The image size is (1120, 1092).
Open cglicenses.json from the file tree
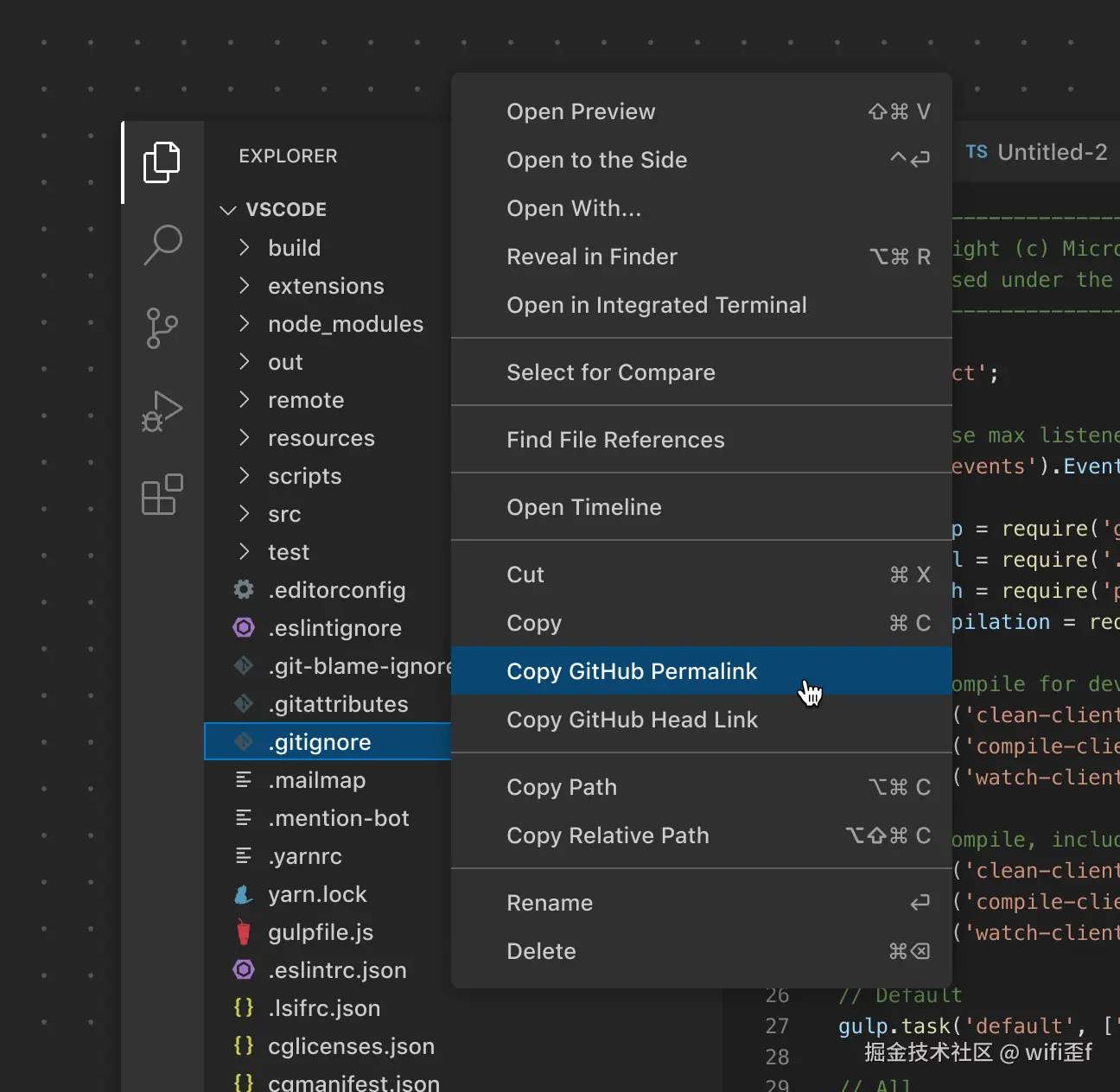click(x=351, y=1046)
